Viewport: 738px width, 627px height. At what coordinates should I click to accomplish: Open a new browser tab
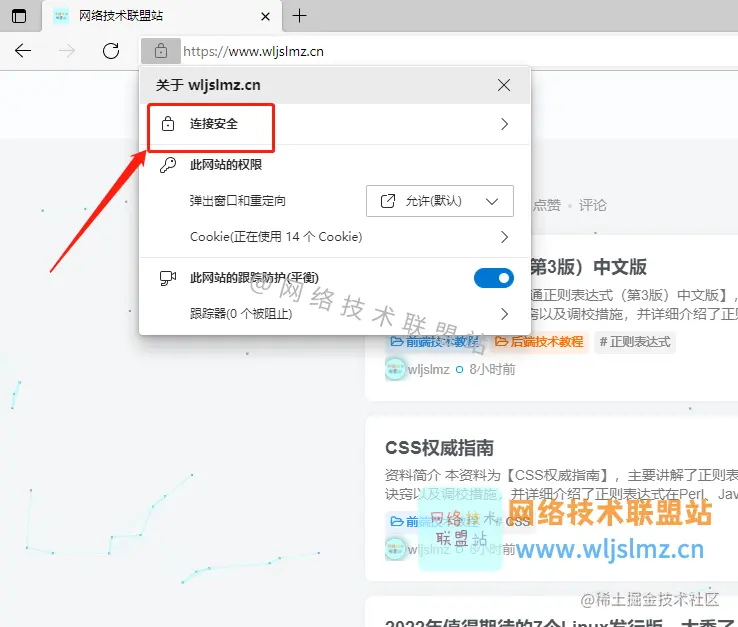click(299, 16)
